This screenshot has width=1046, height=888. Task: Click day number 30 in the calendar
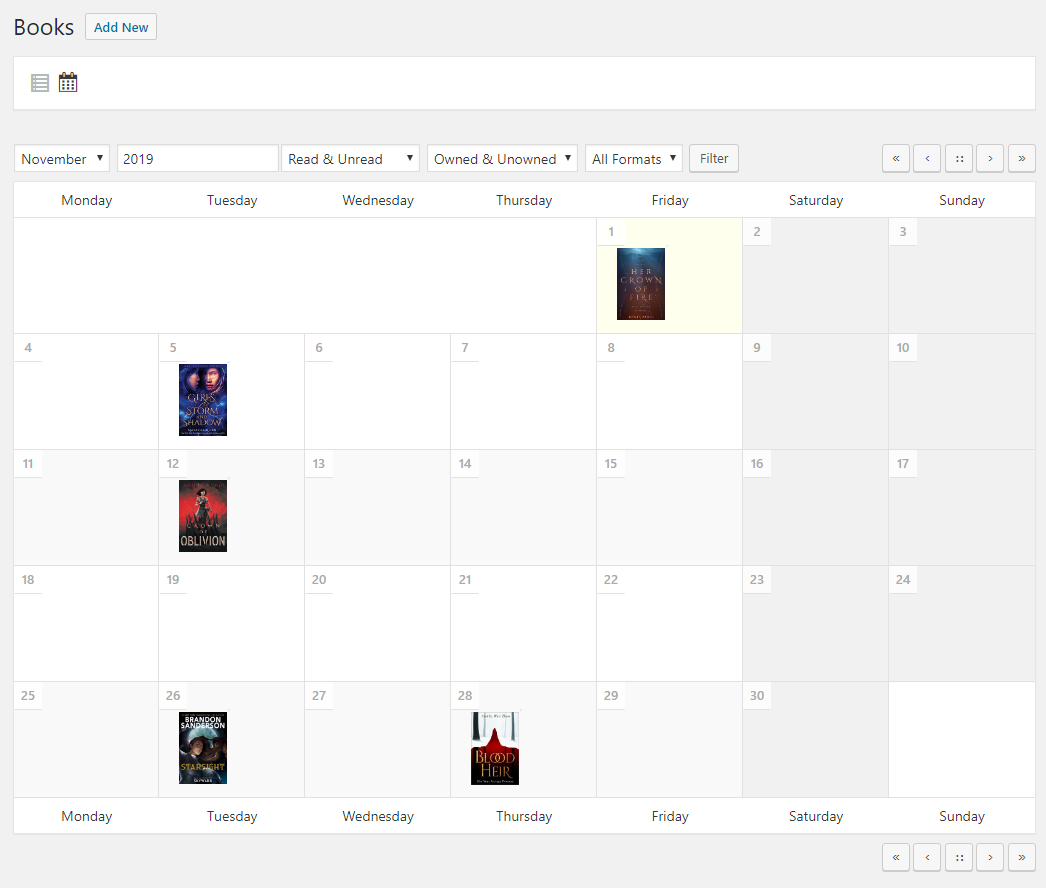(x=756, y=696)
